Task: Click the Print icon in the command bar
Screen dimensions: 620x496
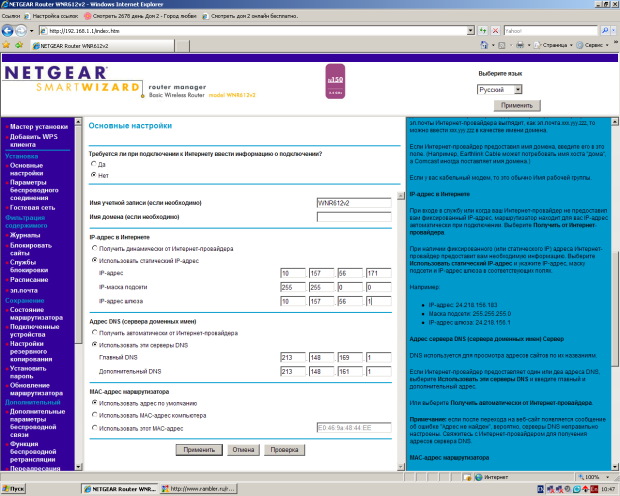Action: 520,45
